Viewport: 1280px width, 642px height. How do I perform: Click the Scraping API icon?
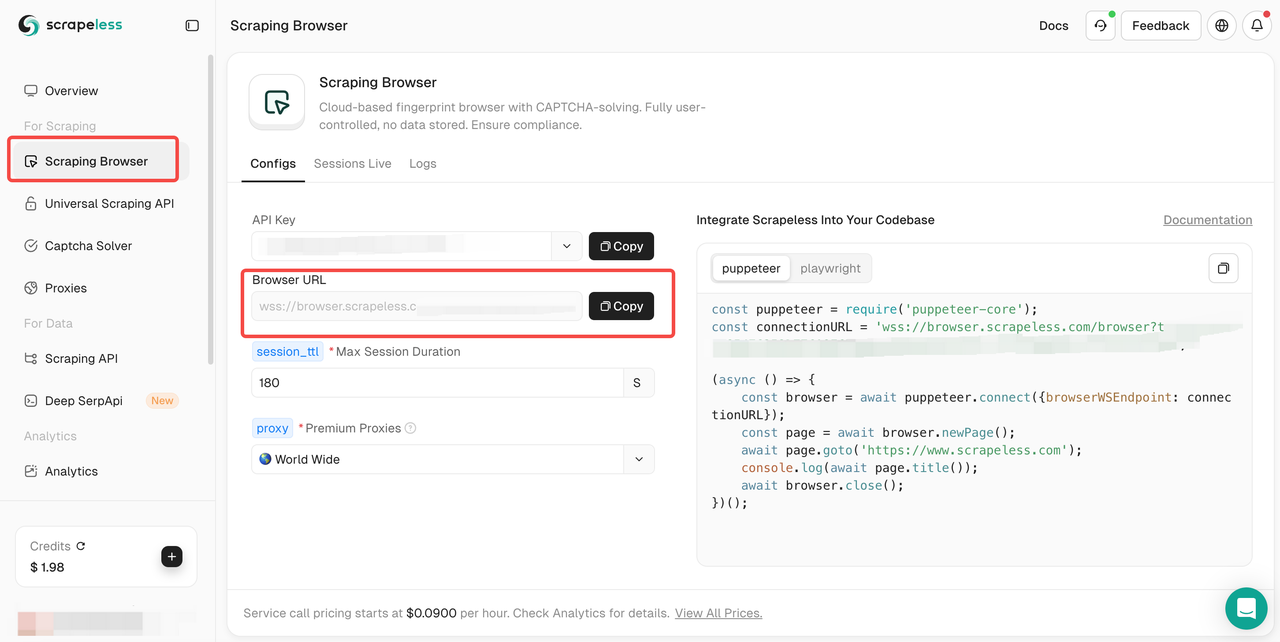point(31,358)
